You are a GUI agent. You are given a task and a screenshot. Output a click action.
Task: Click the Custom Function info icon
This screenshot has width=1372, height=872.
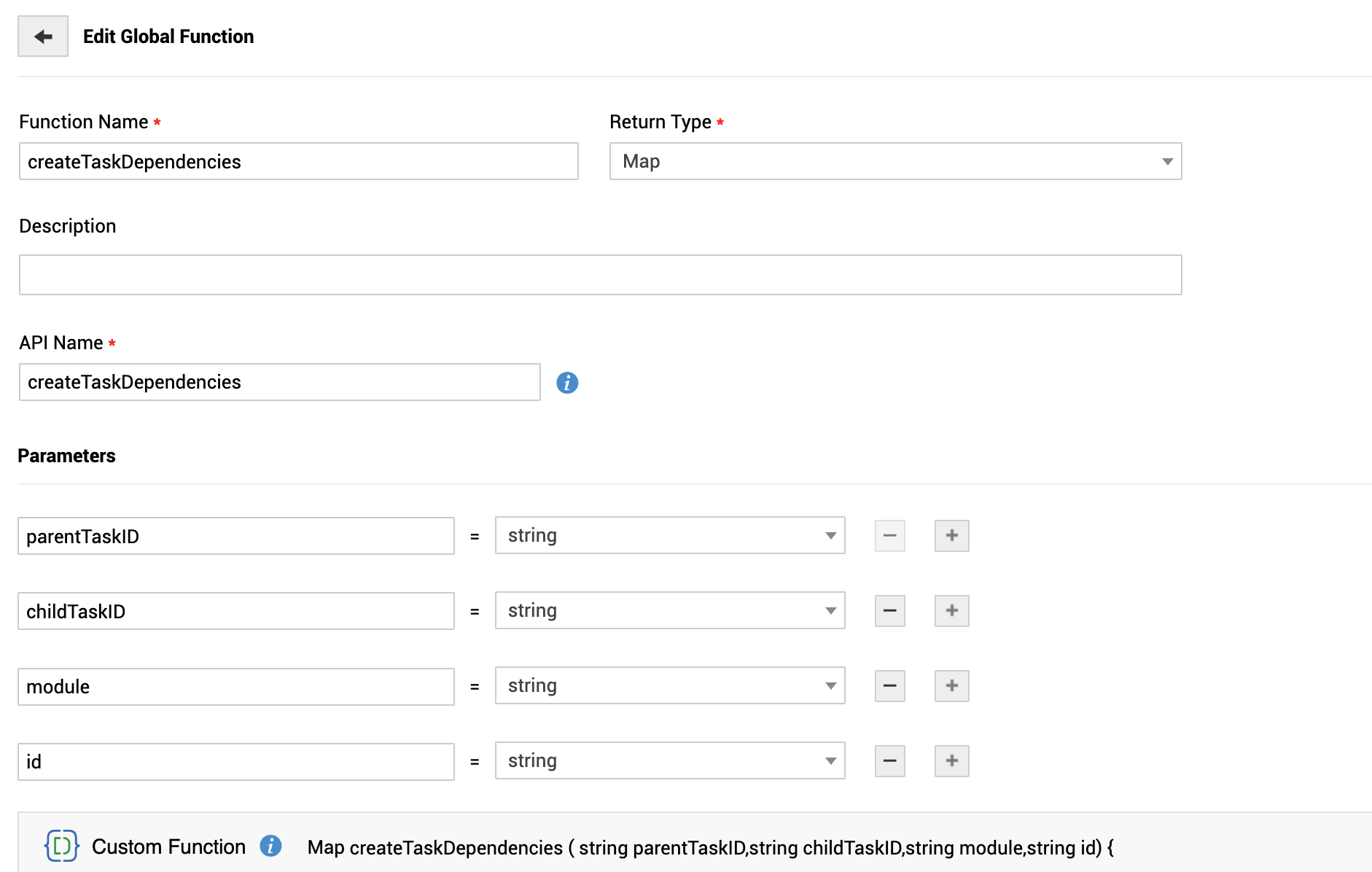[x=270, y=846]
